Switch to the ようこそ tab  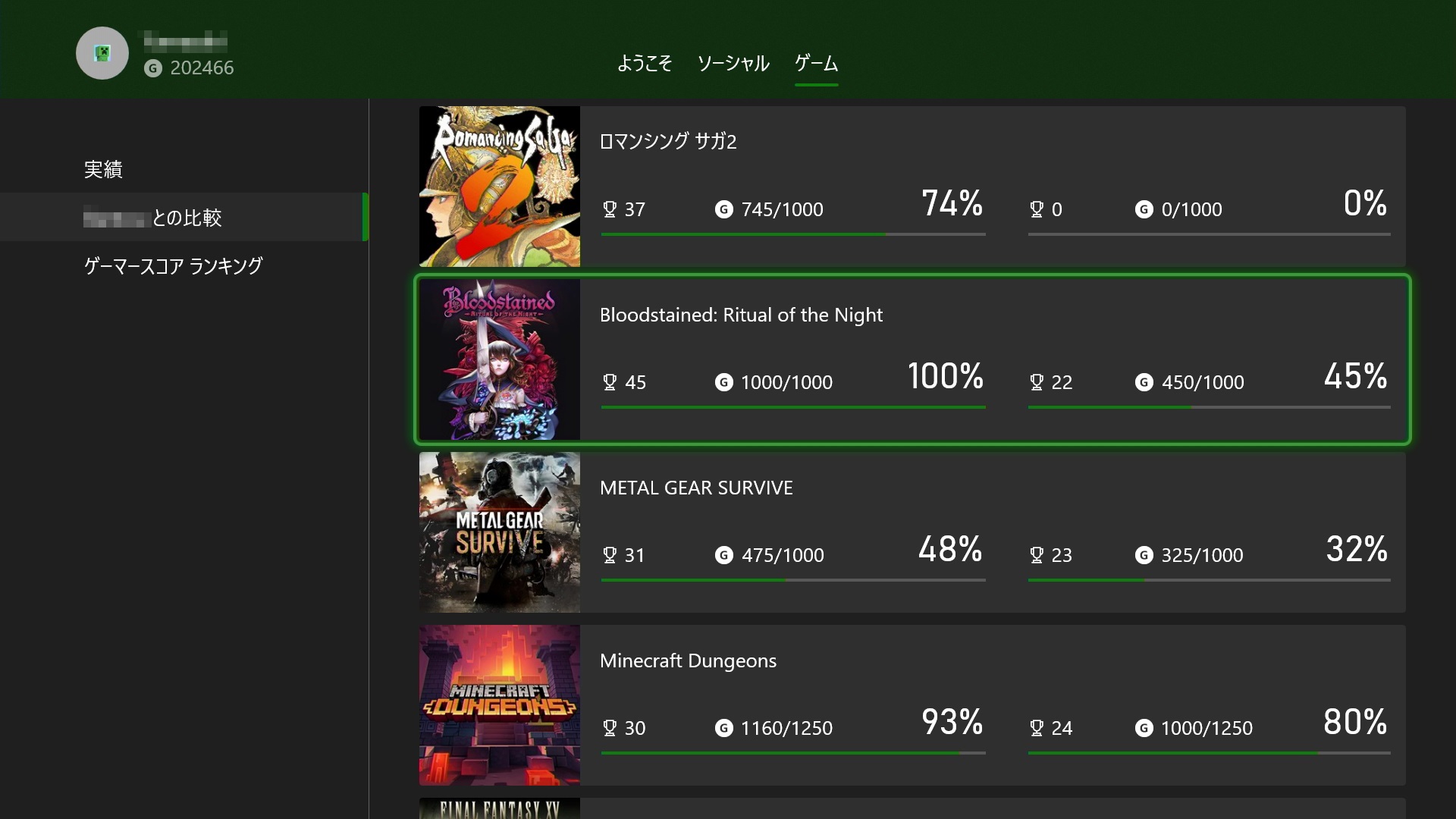pos(645,63)
